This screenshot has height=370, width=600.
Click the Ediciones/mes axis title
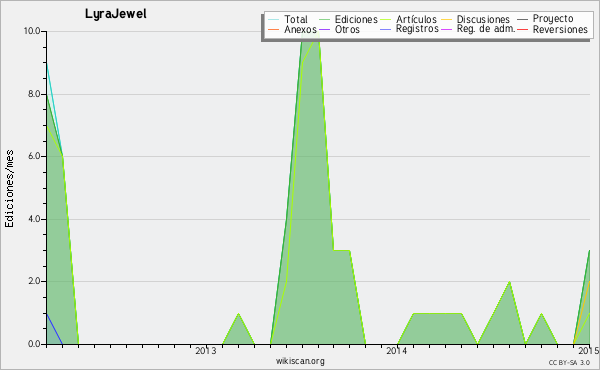[9, 189]
